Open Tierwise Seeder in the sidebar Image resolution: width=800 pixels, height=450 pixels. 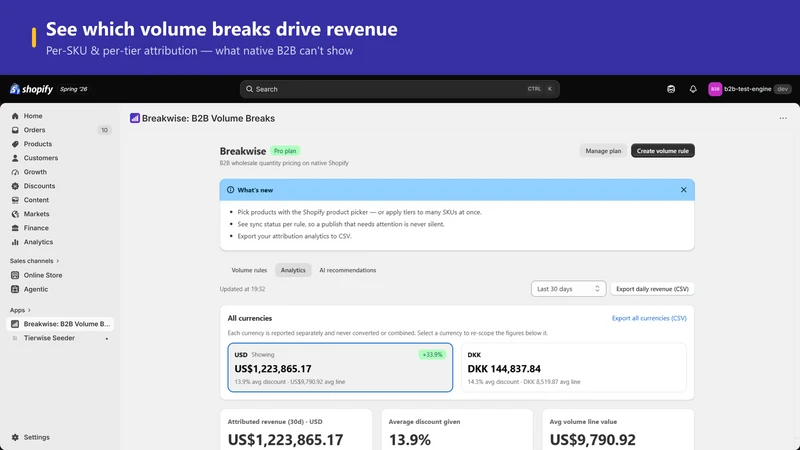tap(60, 338)
